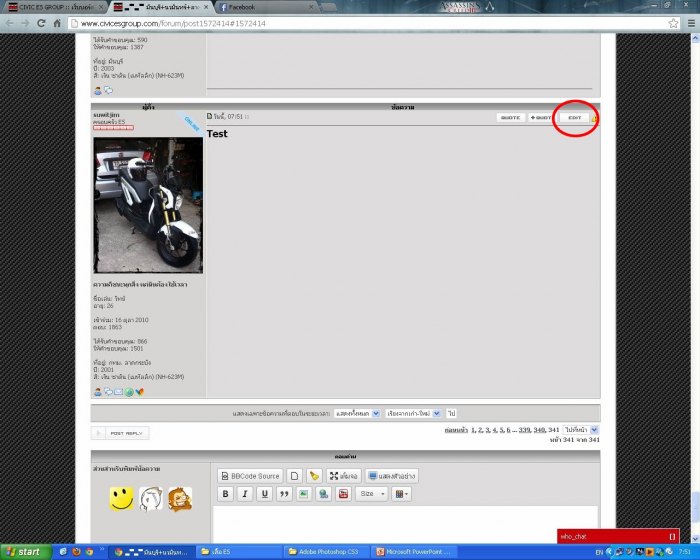This screenshot has height=560, width=700.
Task: Open the jump-to-page dropdown
Action: tap(580, 430)
